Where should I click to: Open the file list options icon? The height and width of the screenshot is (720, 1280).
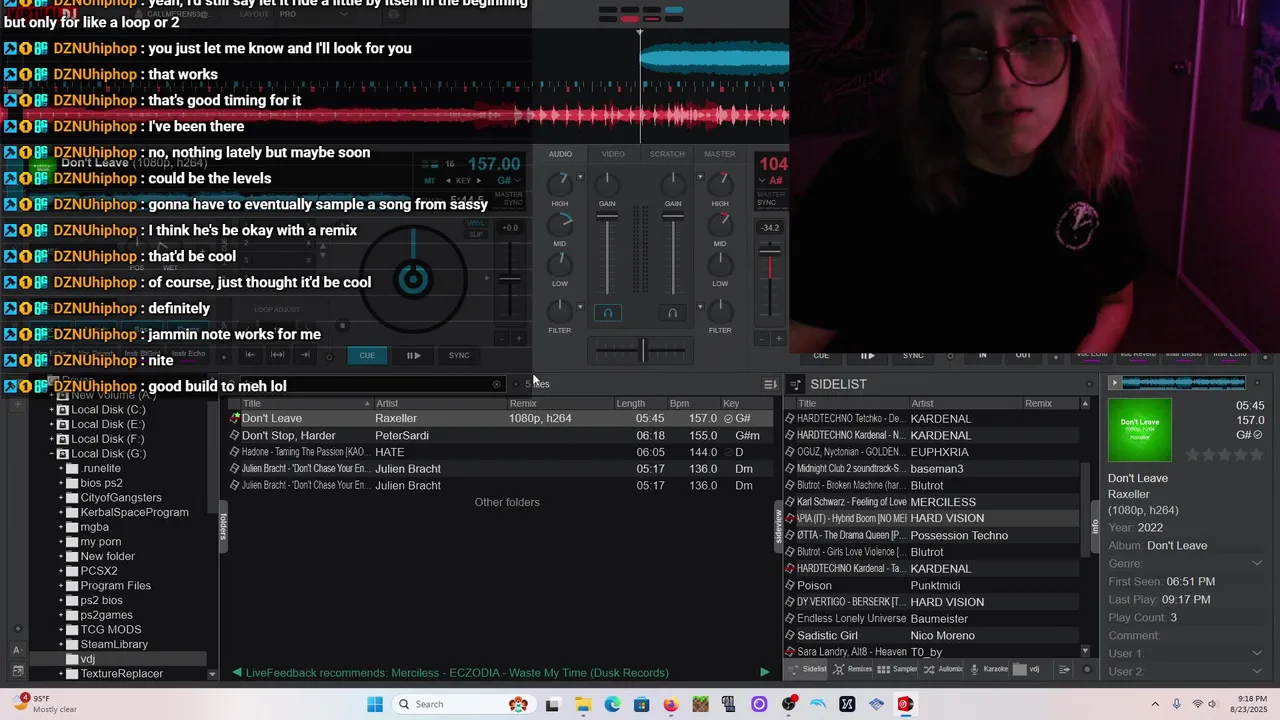(770, 384)
